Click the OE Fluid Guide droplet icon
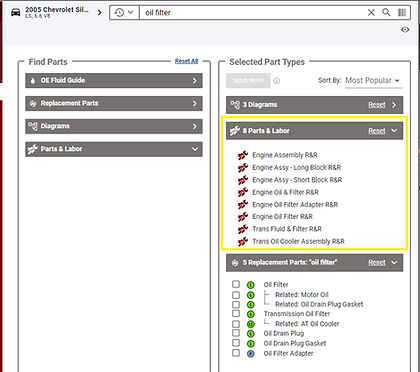This screenshot has width=420, height=372. click(33, 80)
